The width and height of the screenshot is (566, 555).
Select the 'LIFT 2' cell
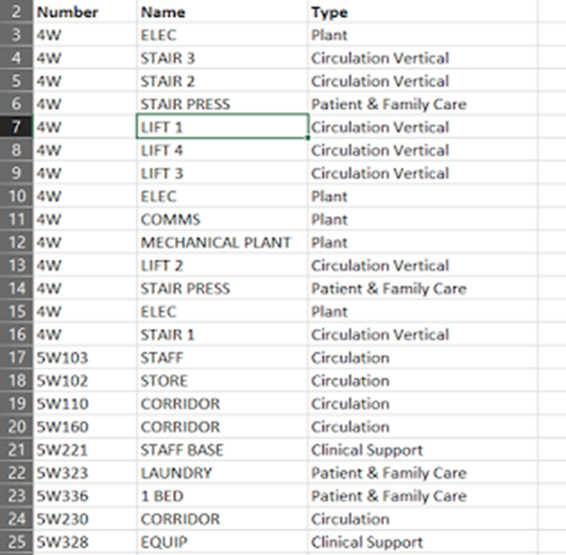click(222, 265)
